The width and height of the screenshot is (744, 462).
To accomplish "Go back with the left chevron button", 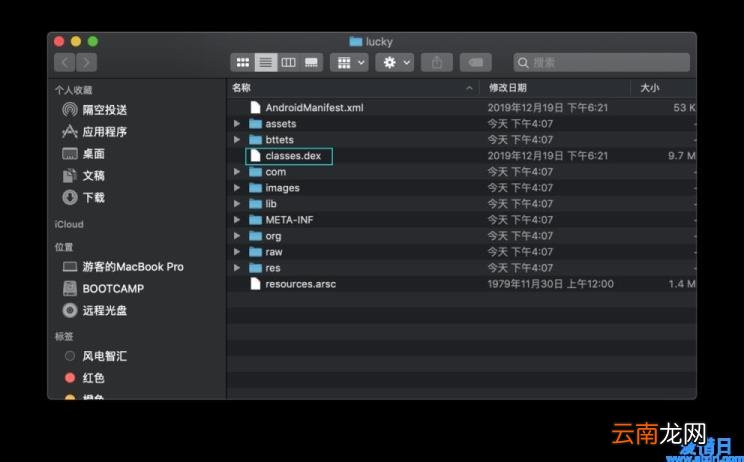I will (65, 62).
